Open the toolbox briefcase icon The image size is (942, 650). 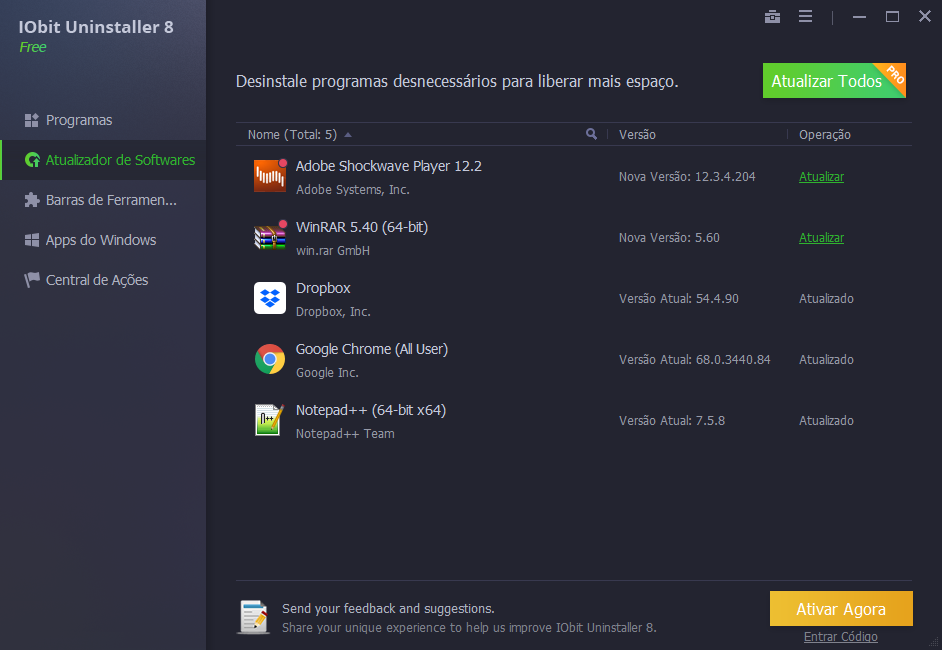[772, 17]
